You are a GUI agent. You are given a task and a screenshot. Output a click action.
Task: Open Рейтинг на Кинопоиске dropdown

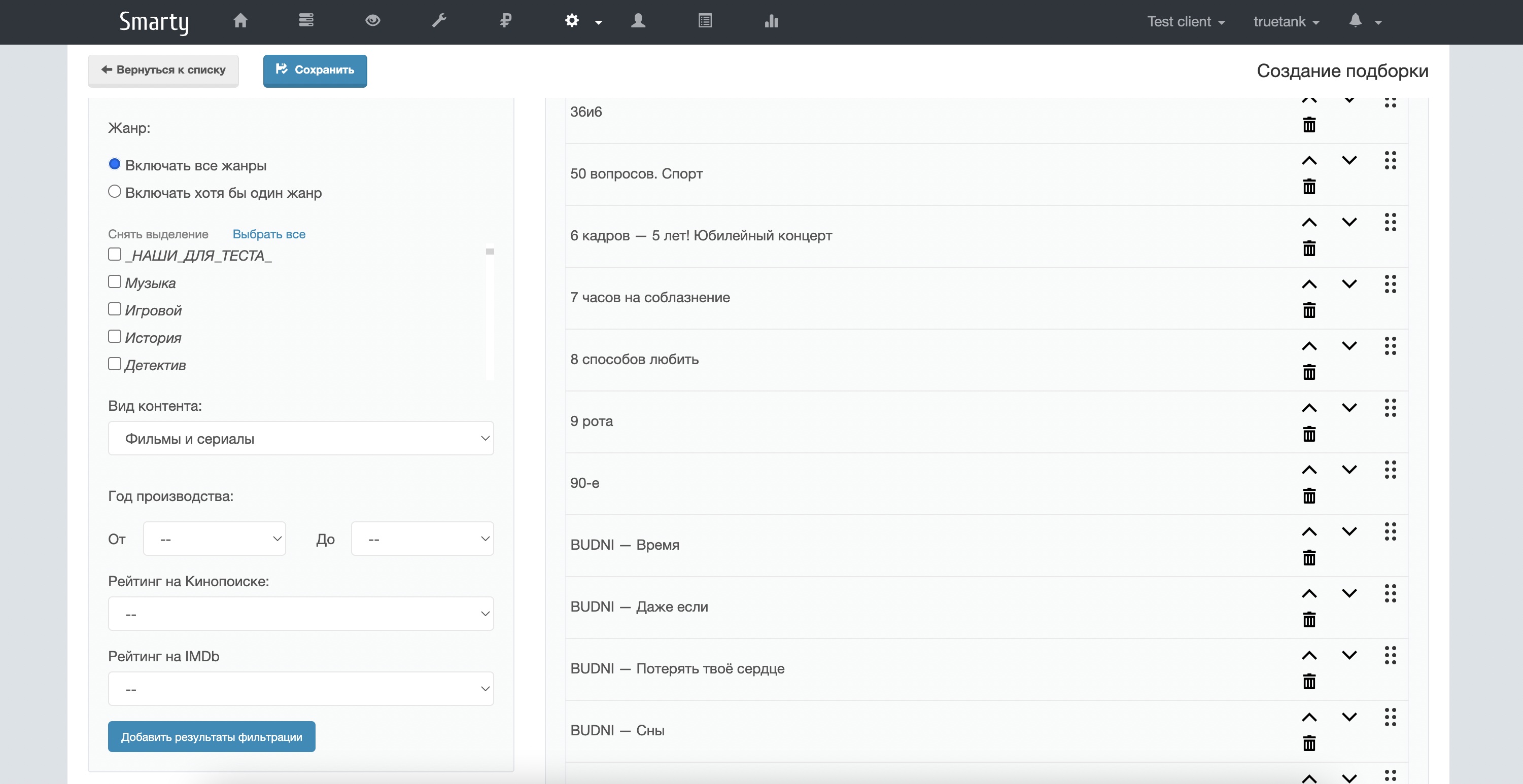300,614
